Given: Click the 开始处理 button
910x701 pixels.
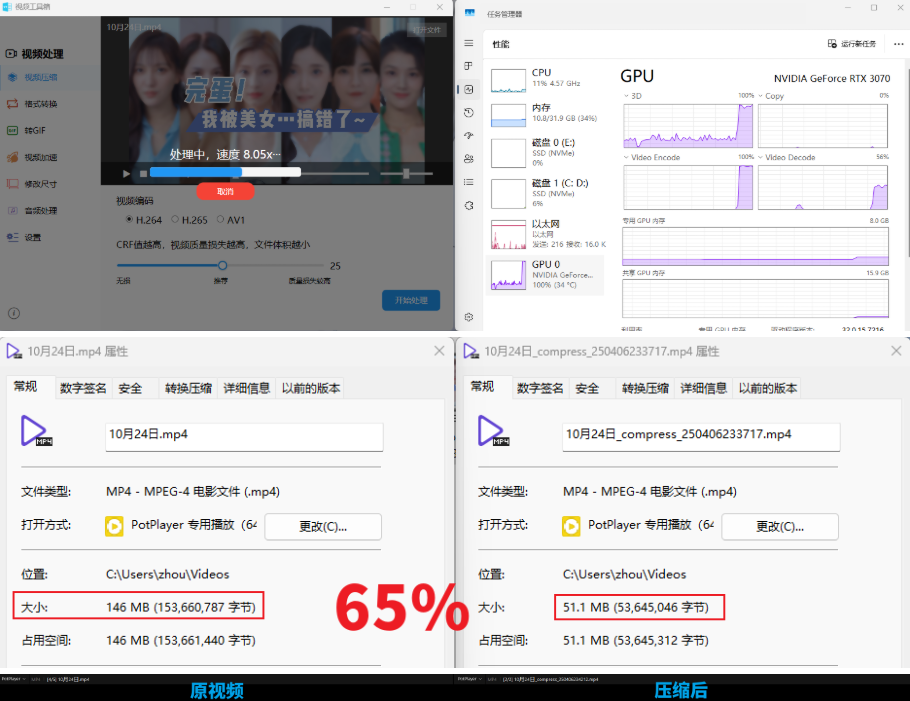Looking at the screenshot, I should click(x=410, y=298).
